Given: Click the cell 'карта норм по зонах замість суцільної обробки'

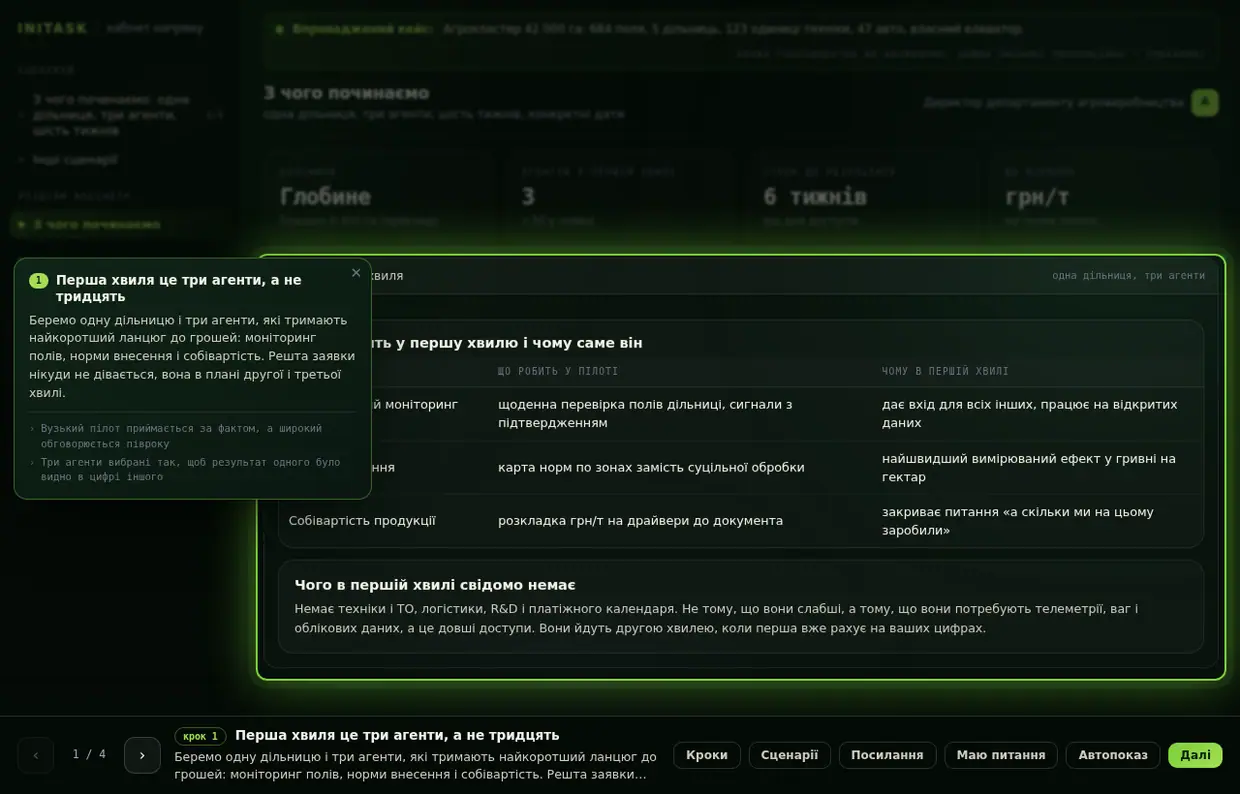Looking at the screenshot, I should (651, 467).
